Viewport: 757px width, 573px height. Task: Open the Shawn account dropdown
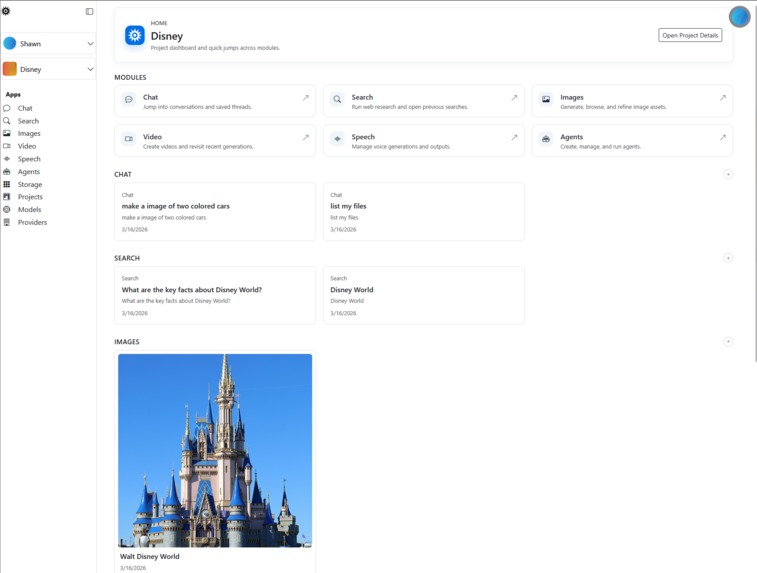click(x=49, y=43)
